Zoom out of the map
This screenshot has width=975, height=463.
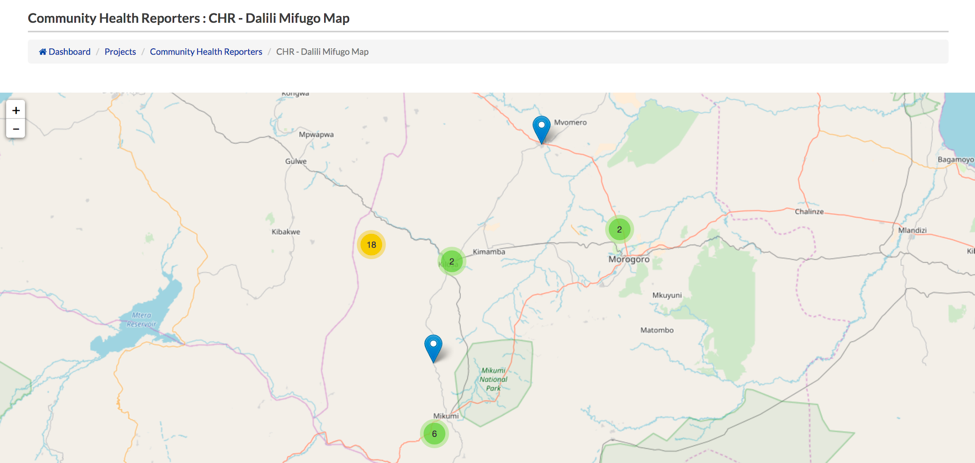pos(16,129)
